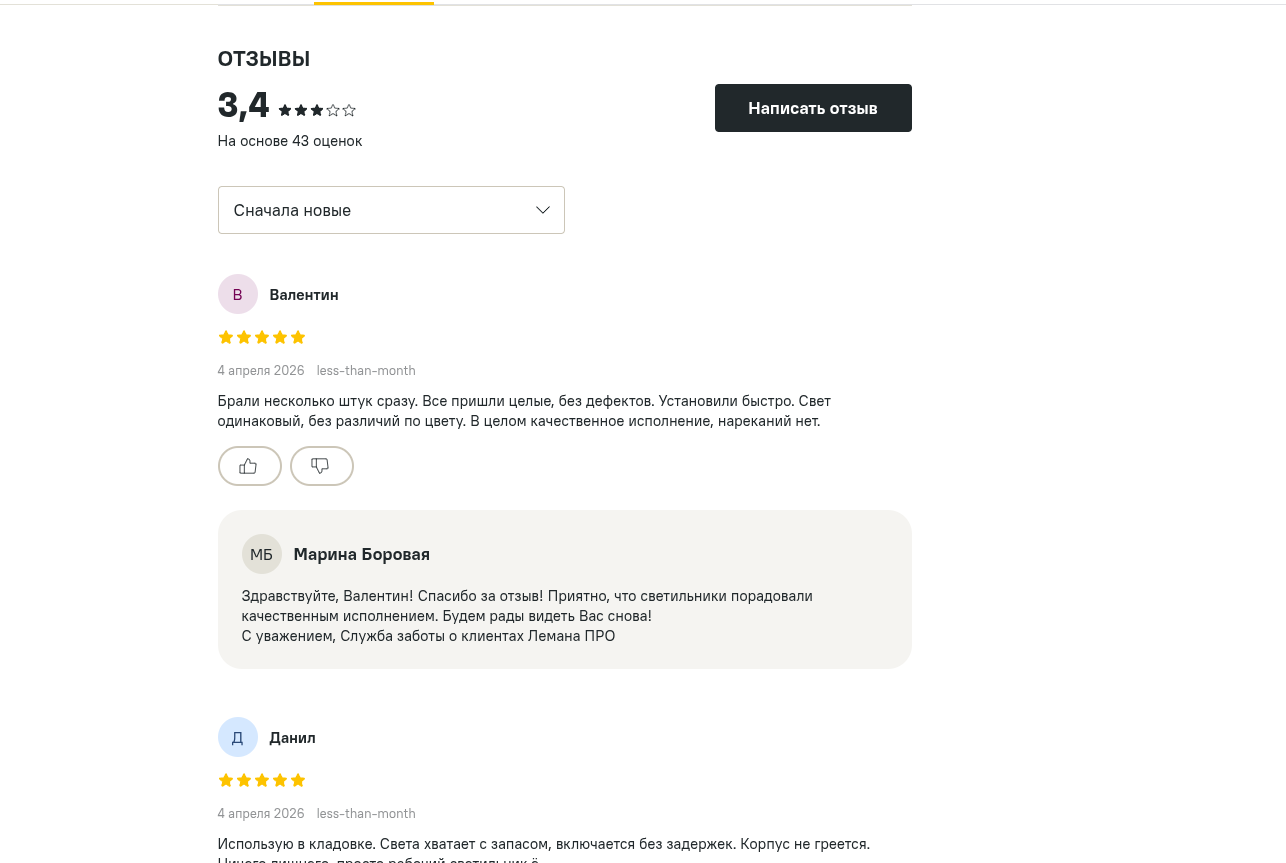The width and height of the screenshot is (1286, 863).
Task: Click the overall rating stars beside 3,4
Action: (x=317, y=110)
